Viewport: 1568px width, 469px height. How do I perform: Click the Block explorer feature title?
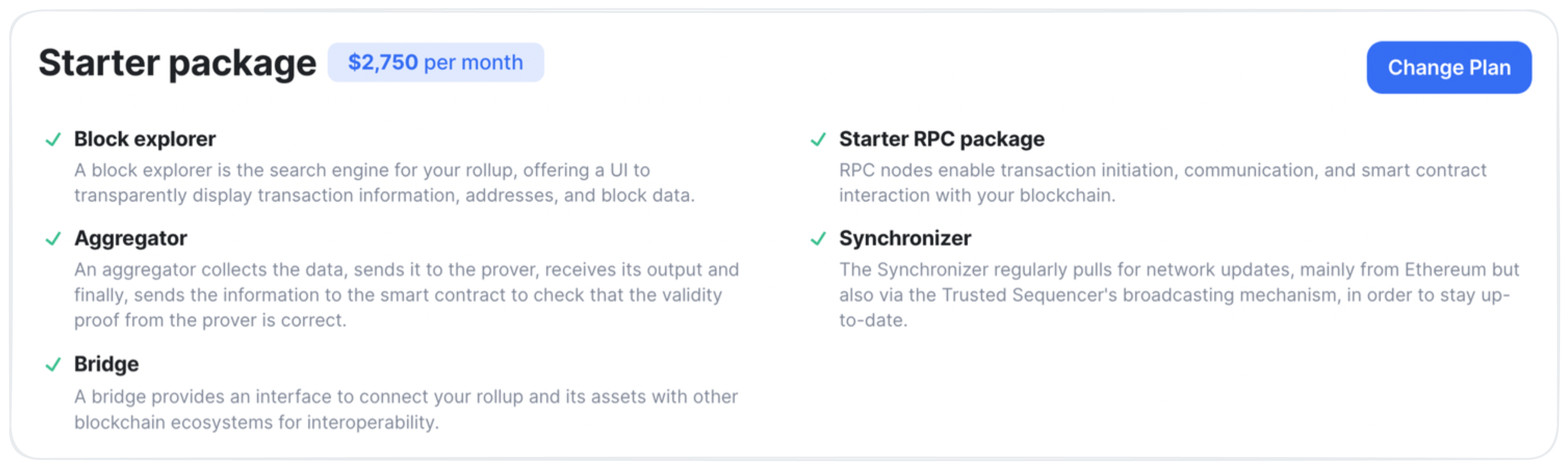click(145, 139)
